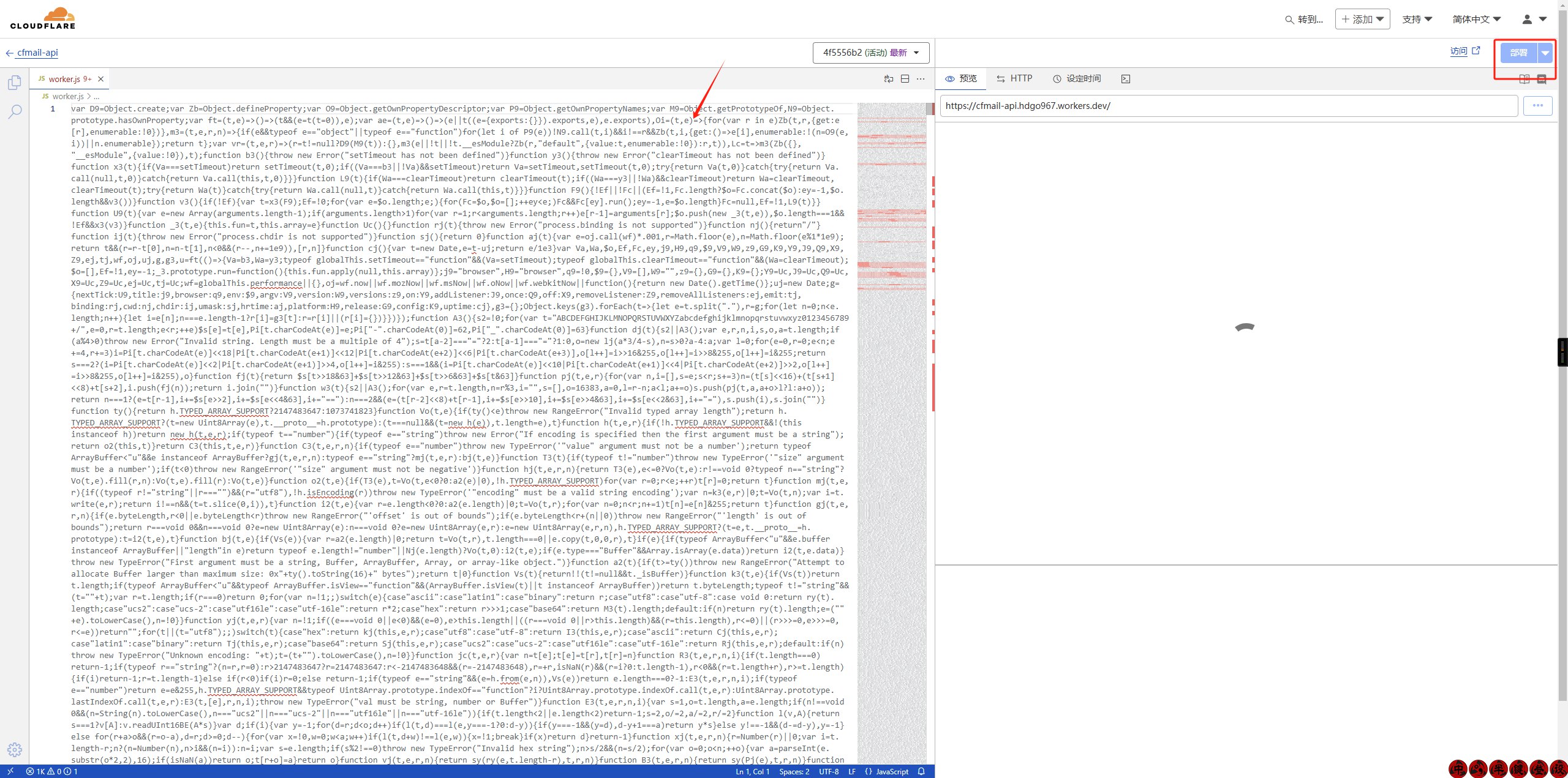Screen dimensions: 1568x778
Task: Click the external link icon beside 访问
Action: click(x=1476, y=51)
